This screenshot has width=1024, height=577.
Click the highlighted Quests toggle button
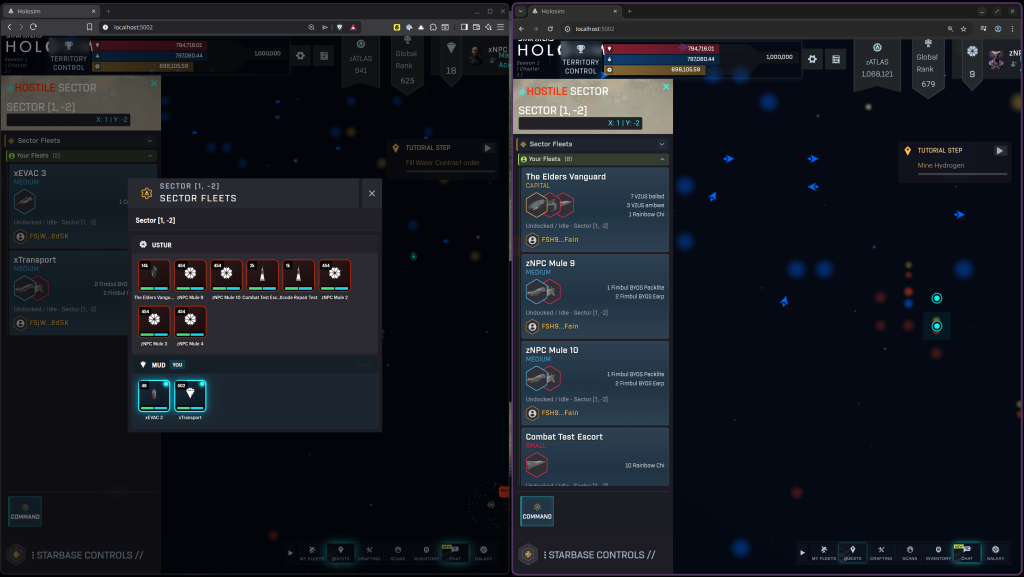(852, 551)
